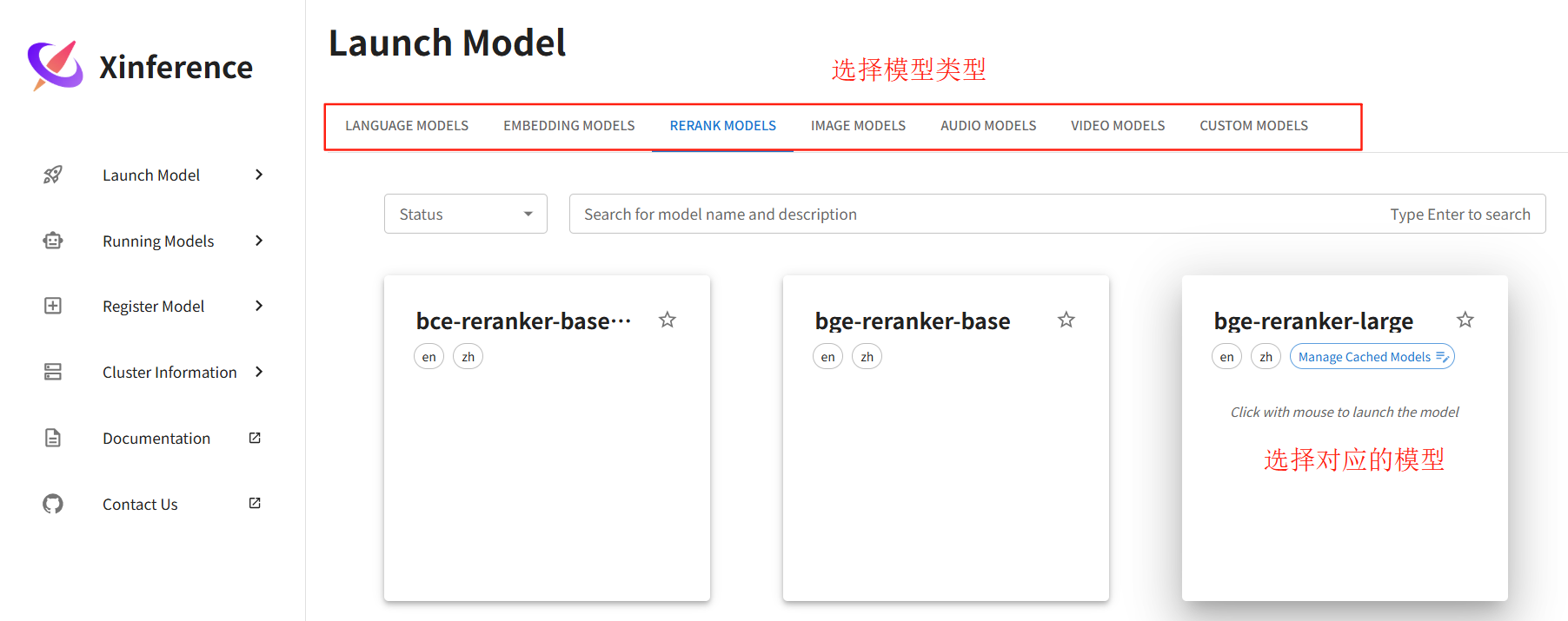This screenshot has height=621, width=1568.
Task: Click the external-link icon next to Contact Us
Action: (255, 503)
